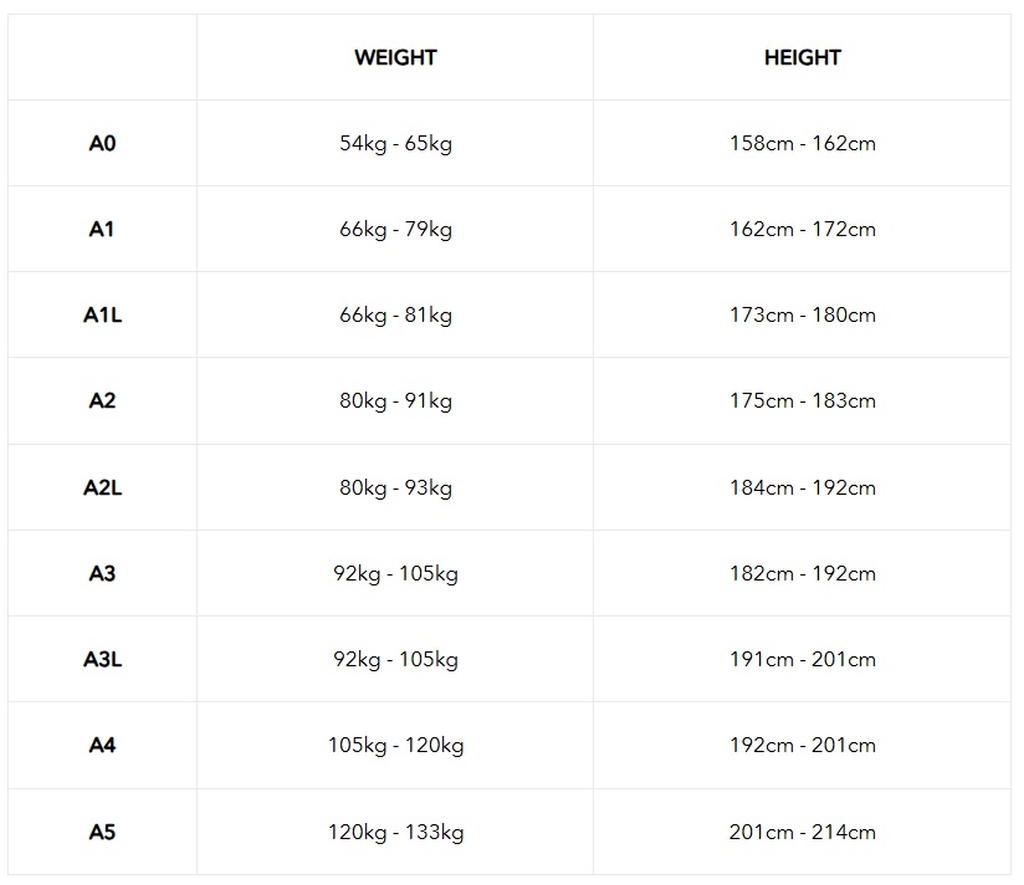Click the HEIGHT column header

(802, 57)
